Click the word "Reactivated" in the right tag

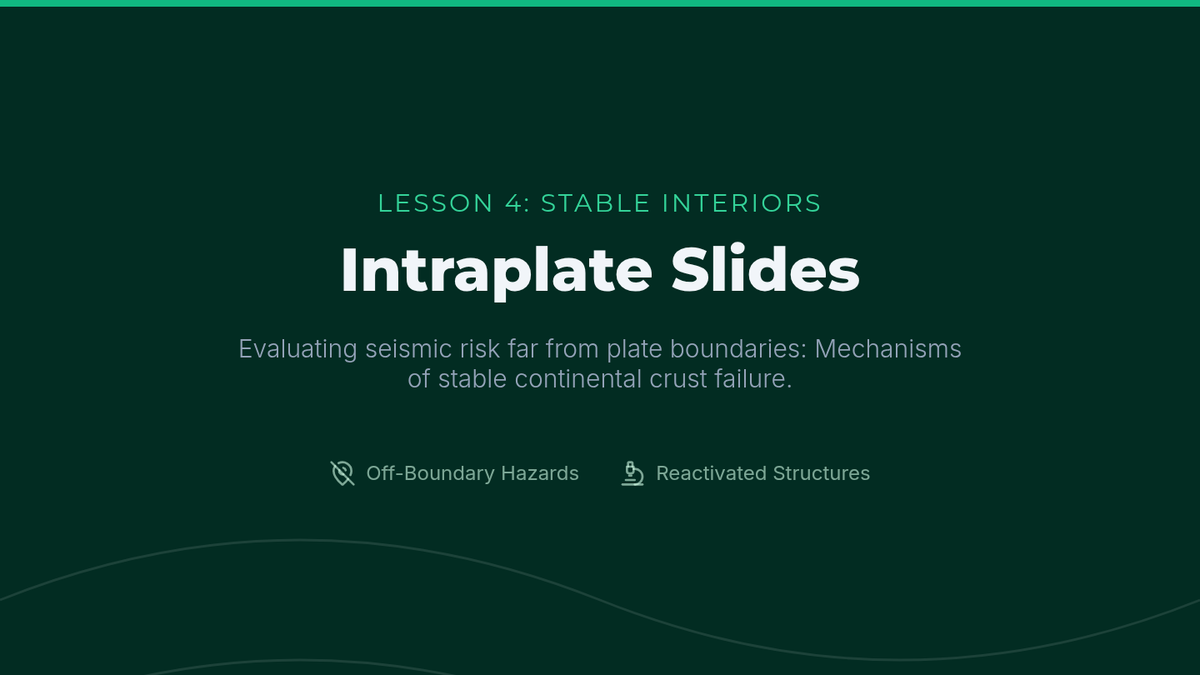709,473
